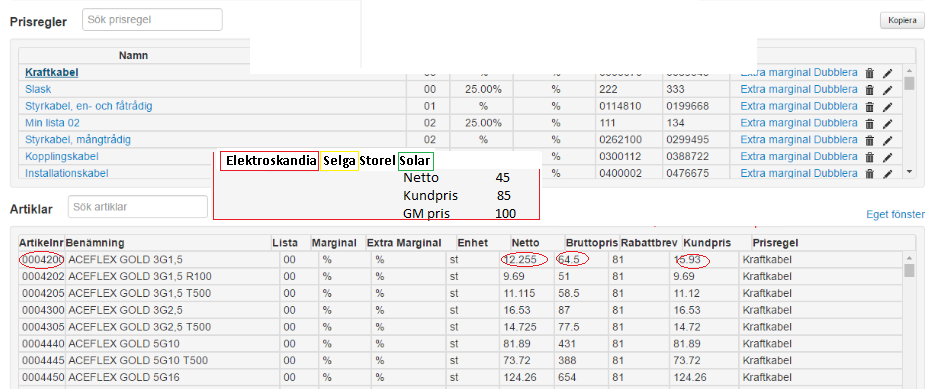The height and width of the screenshot is (389, 931).
Task: Click Dubblera in the Kopplingskabel row
Action: (835, 156)
